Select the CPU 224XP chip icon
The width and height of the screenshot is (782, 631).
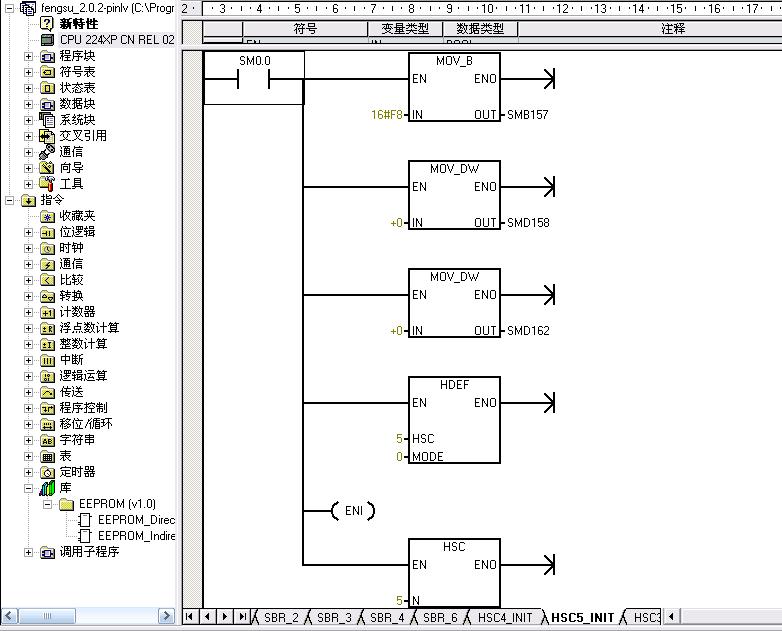(47, 39)
